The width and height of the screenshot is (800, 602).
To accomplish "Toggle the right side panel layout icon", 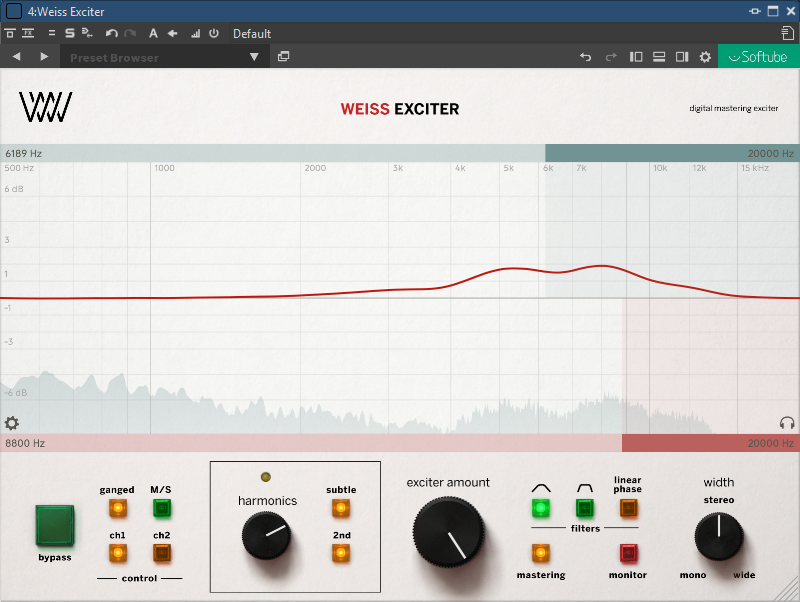I will [682, 57].
